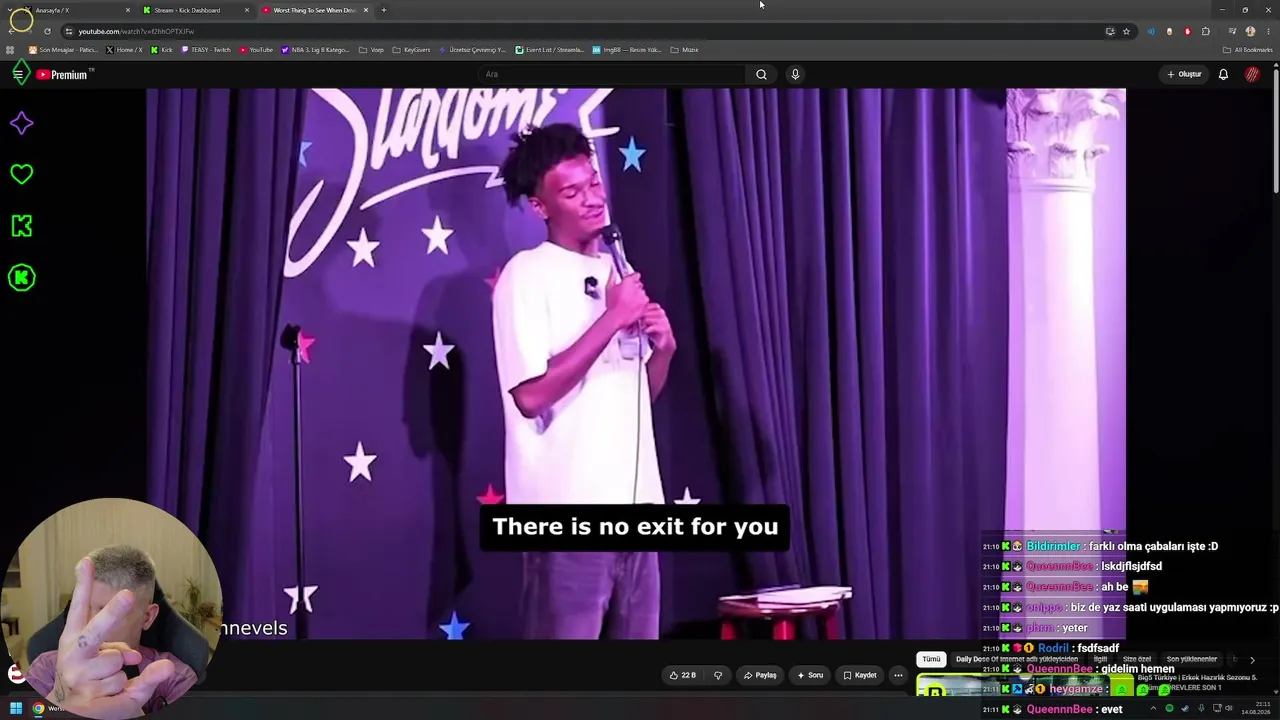Open the Chrome profile avatar
Screen dimensions: 1280x720
[x=1250, y=31]
